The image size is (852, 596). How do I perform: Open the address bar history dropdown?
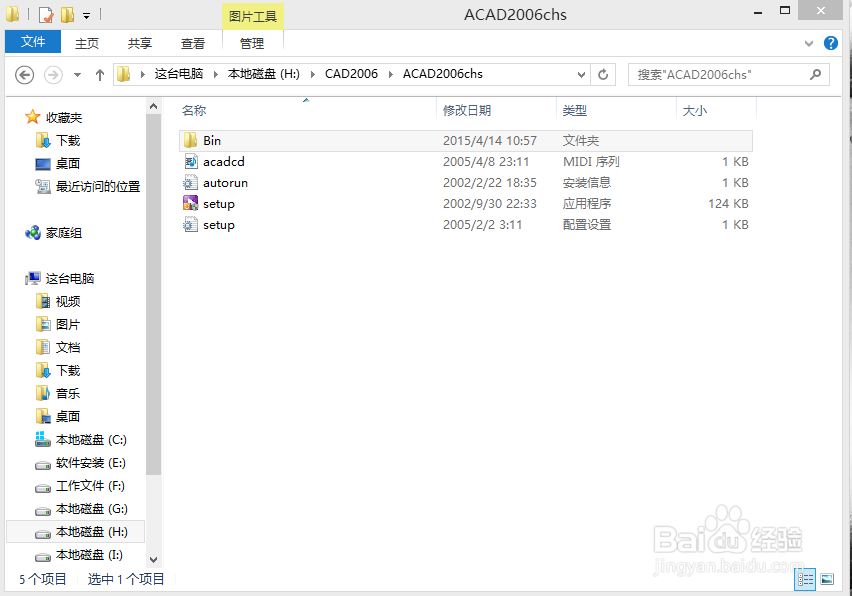[x=581, y=75]
